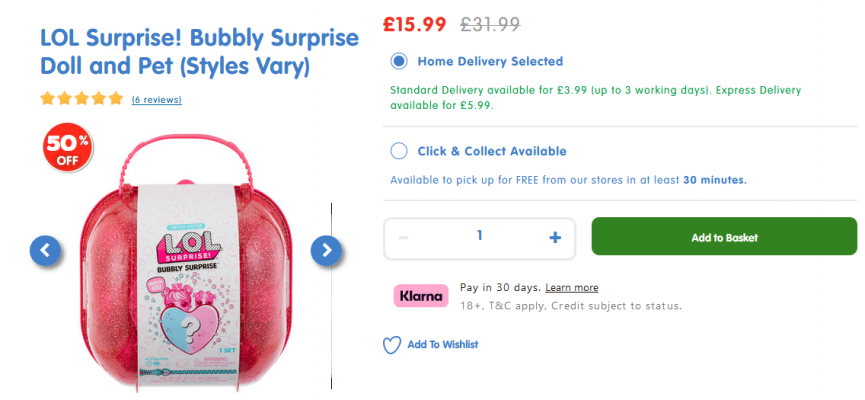Click the heart wishlist icon

(392, 345)
